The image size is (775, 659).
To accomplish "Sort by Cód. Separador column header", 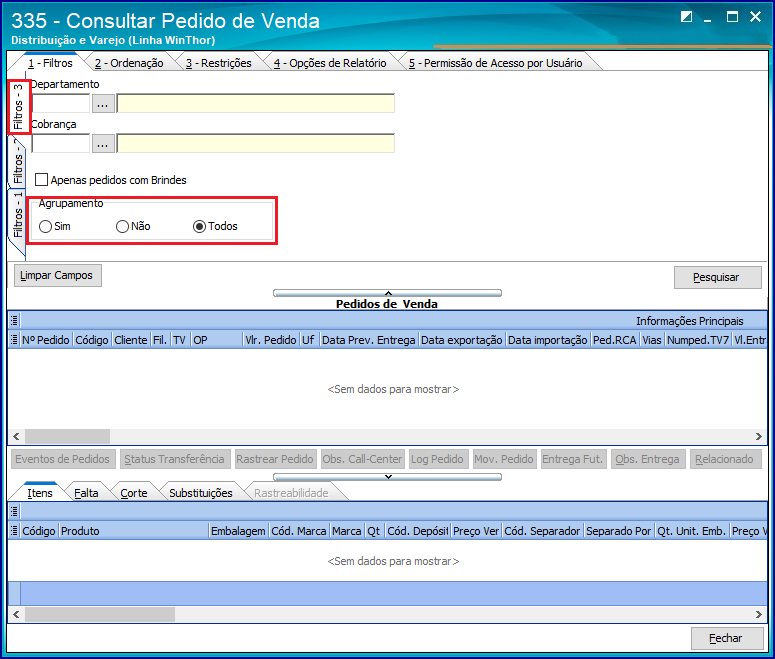I will [x=542, y=531].
